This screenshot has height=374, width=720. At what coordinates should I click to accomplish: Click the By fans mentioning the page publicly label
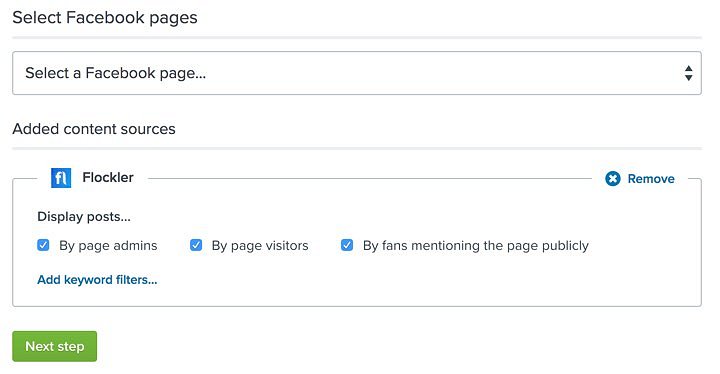[476, 246]
